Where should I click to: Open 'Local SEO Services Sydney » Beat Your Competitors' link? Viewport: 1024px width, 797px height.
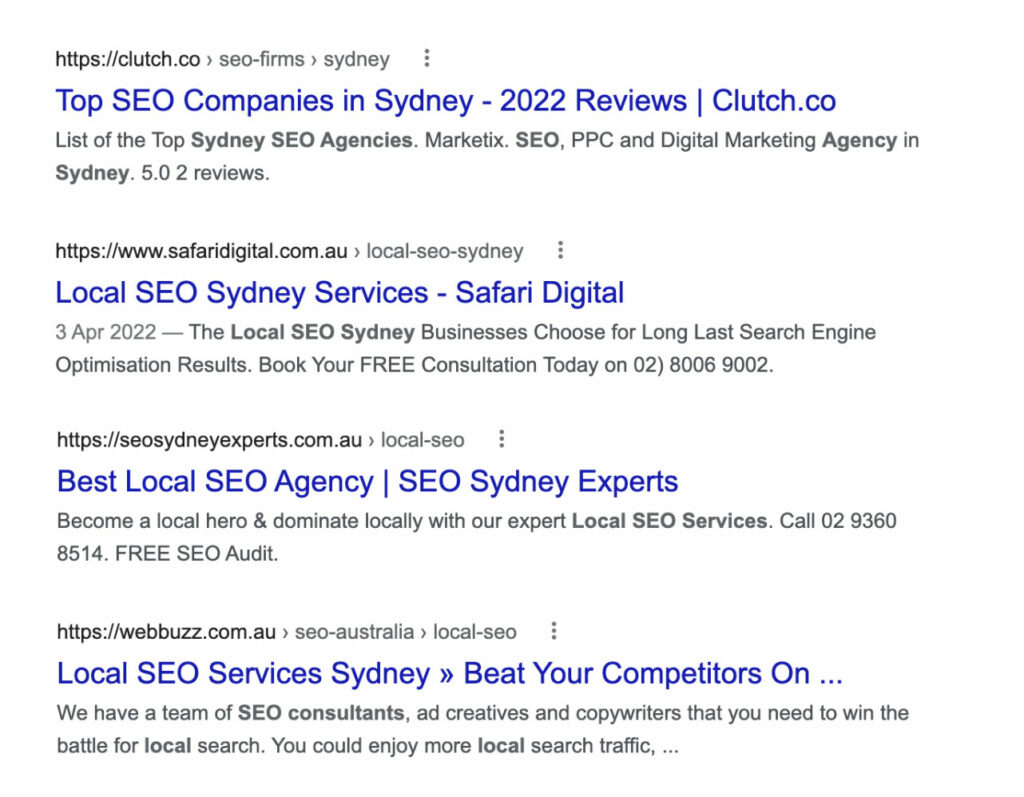pyautogui.click(x=449, y=673)
